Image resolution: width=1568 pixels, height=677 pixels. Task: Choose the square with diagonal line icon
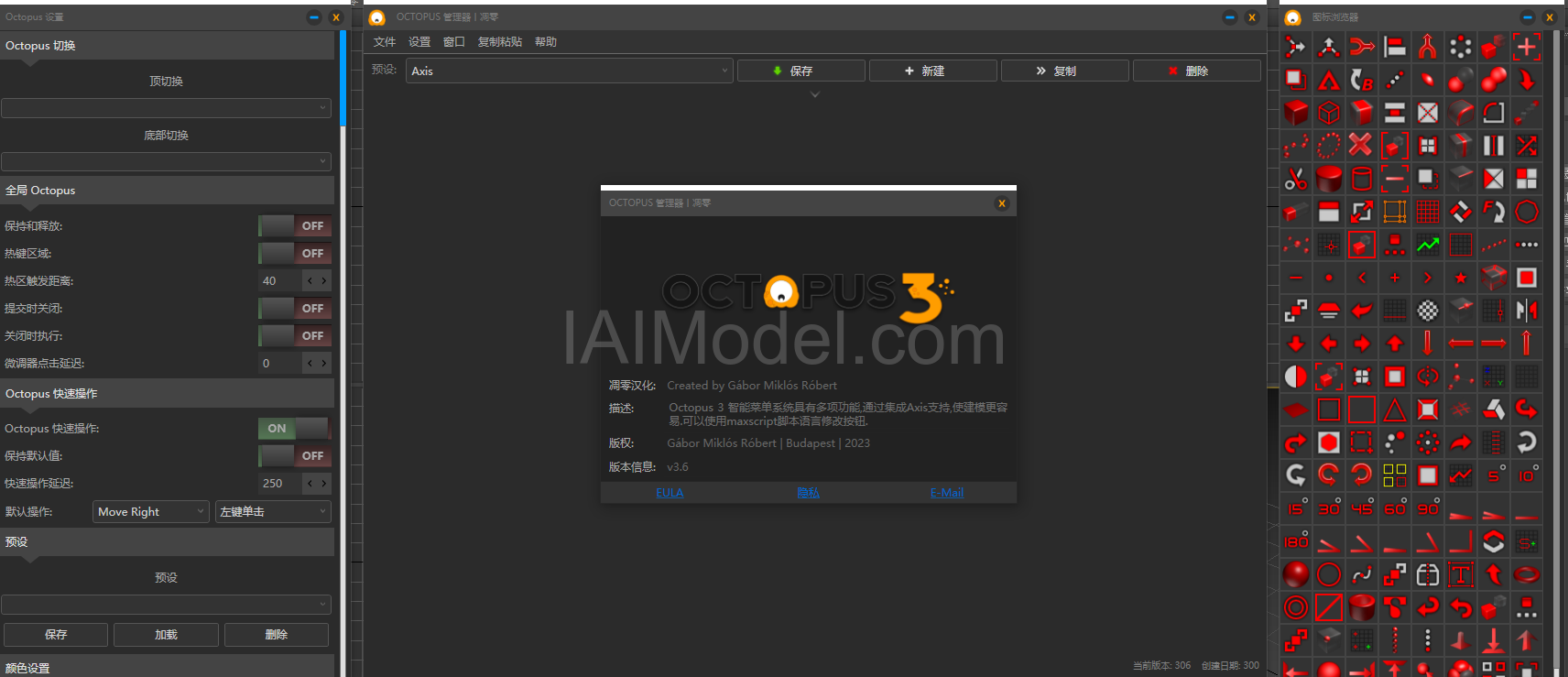point(1329,607)
